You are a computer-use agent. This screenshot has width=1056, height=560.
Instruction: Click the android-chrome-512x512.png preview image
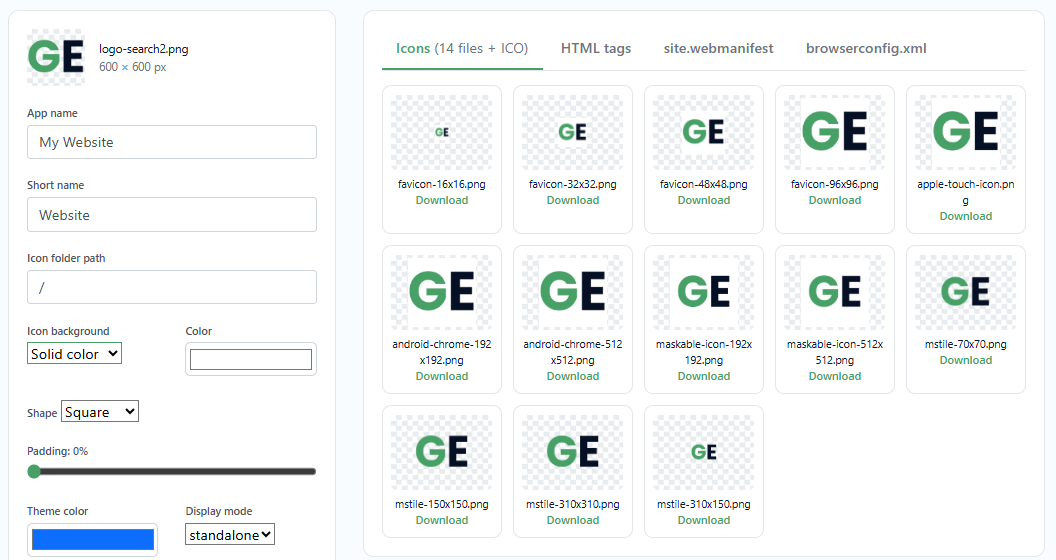point(572,292)
